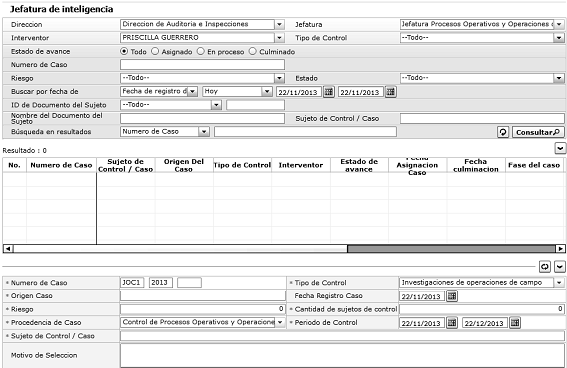Click the Fecha Registro Caso date field
Screen dimensions: 567x368
click(x=422, y=296)
